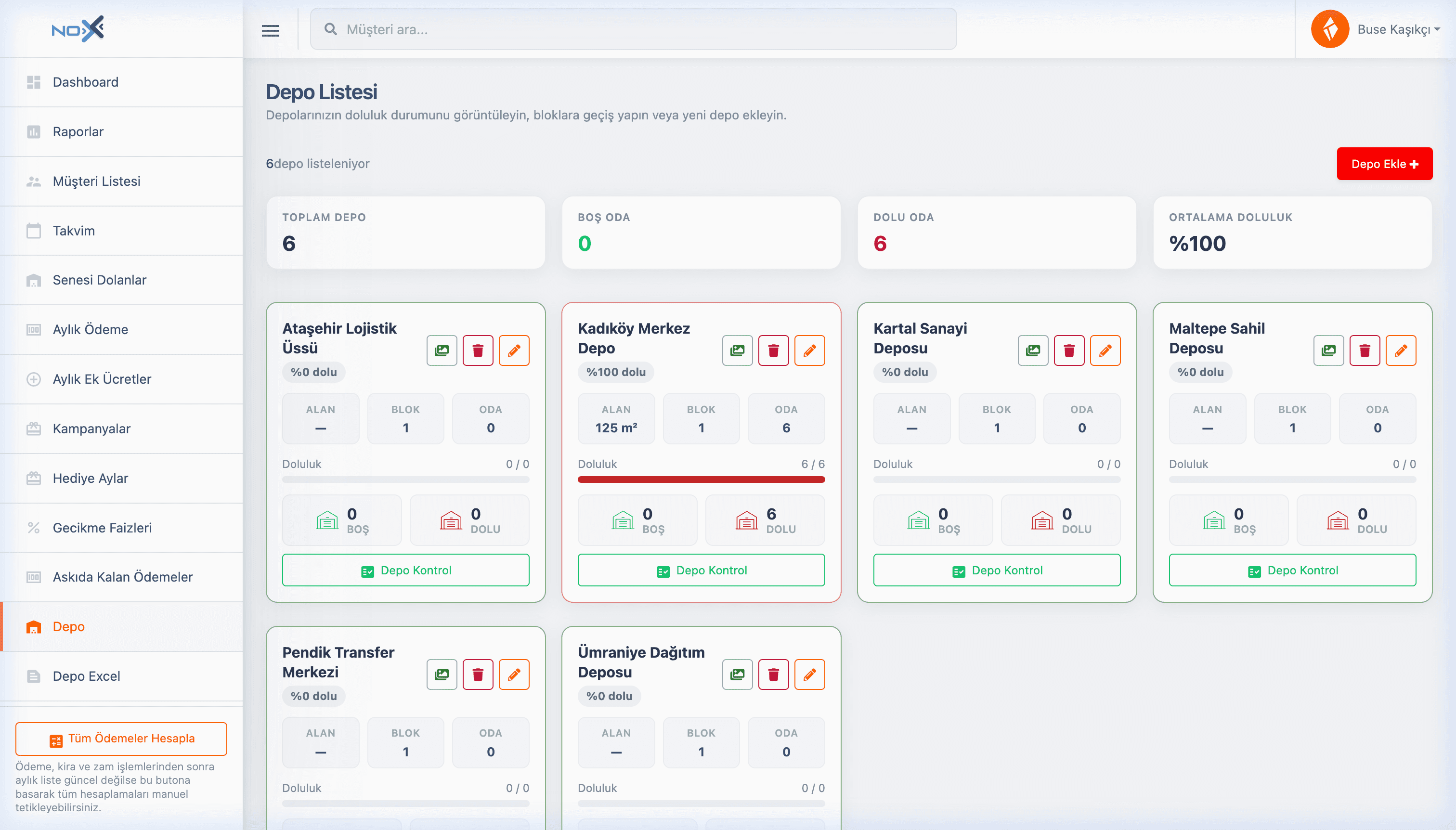
Task: Delete Kartal Sanayi Deposu via trash icon
Action: pyautogui.click(x=1069, y=350)
